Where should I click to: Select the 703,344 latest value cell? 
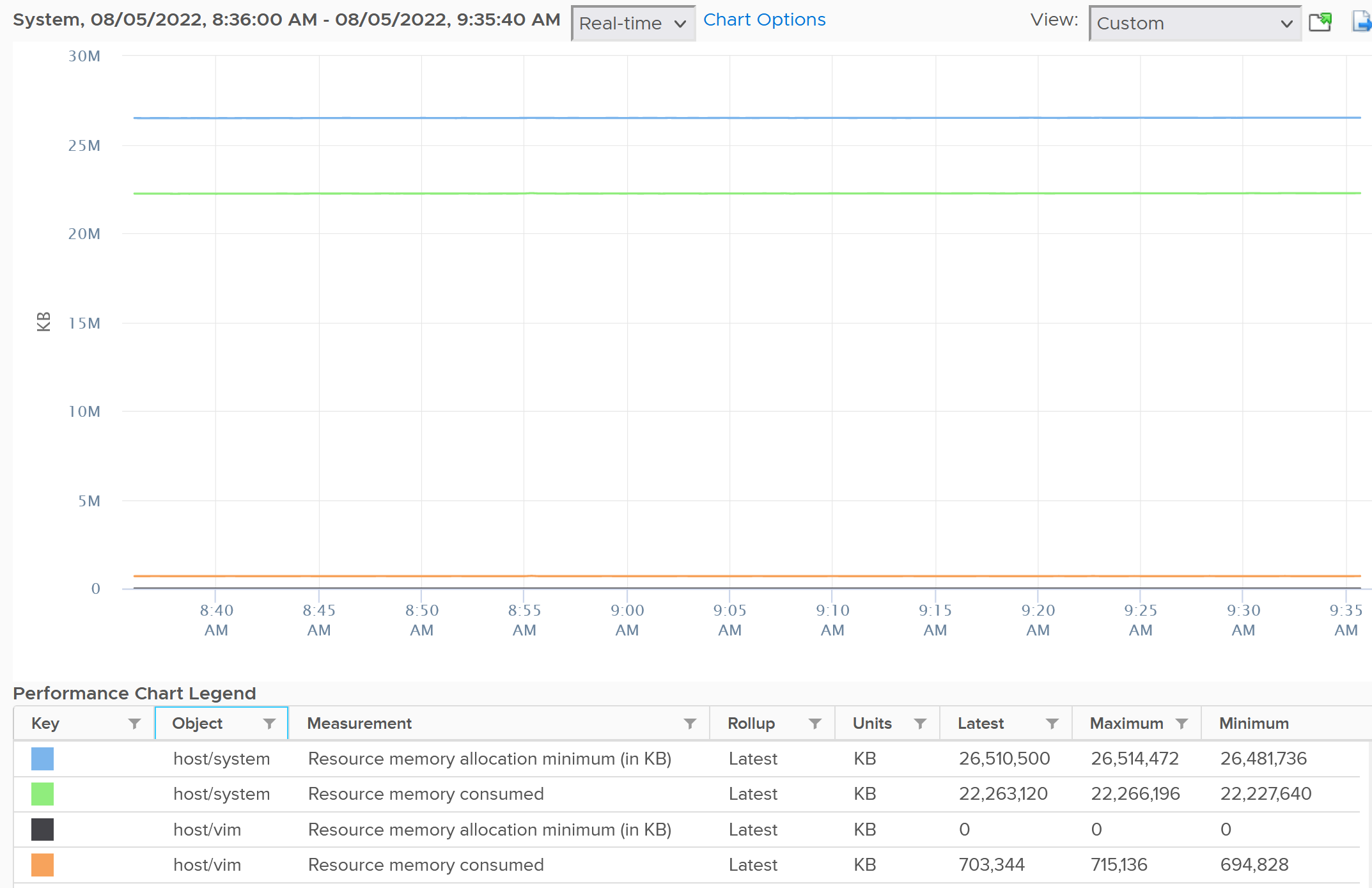pos(992,865)
